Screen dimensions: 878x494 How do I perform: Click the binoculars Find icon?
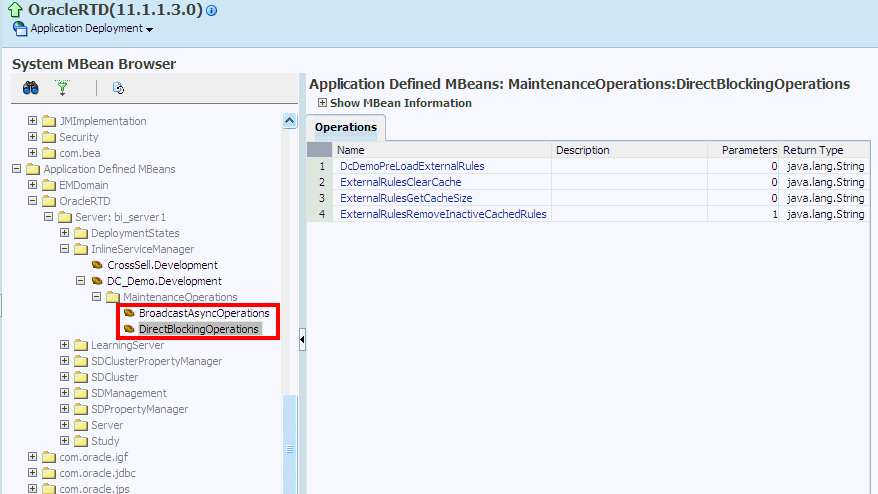(30, 88)
